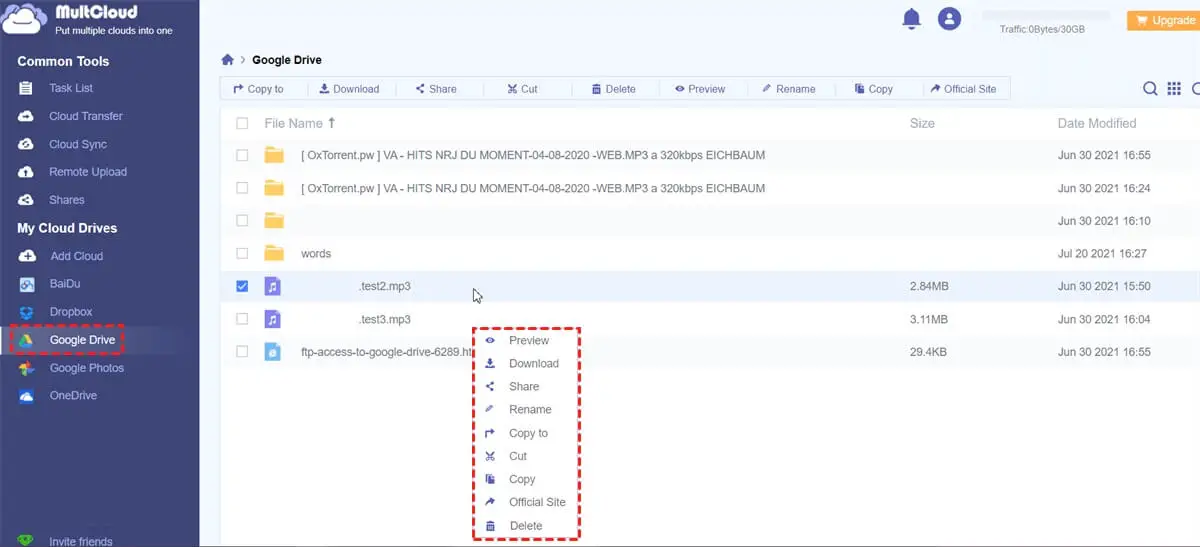1200x547 pixels.
Task: Sort by Date Modified column header
Action: pos(1097,123)
